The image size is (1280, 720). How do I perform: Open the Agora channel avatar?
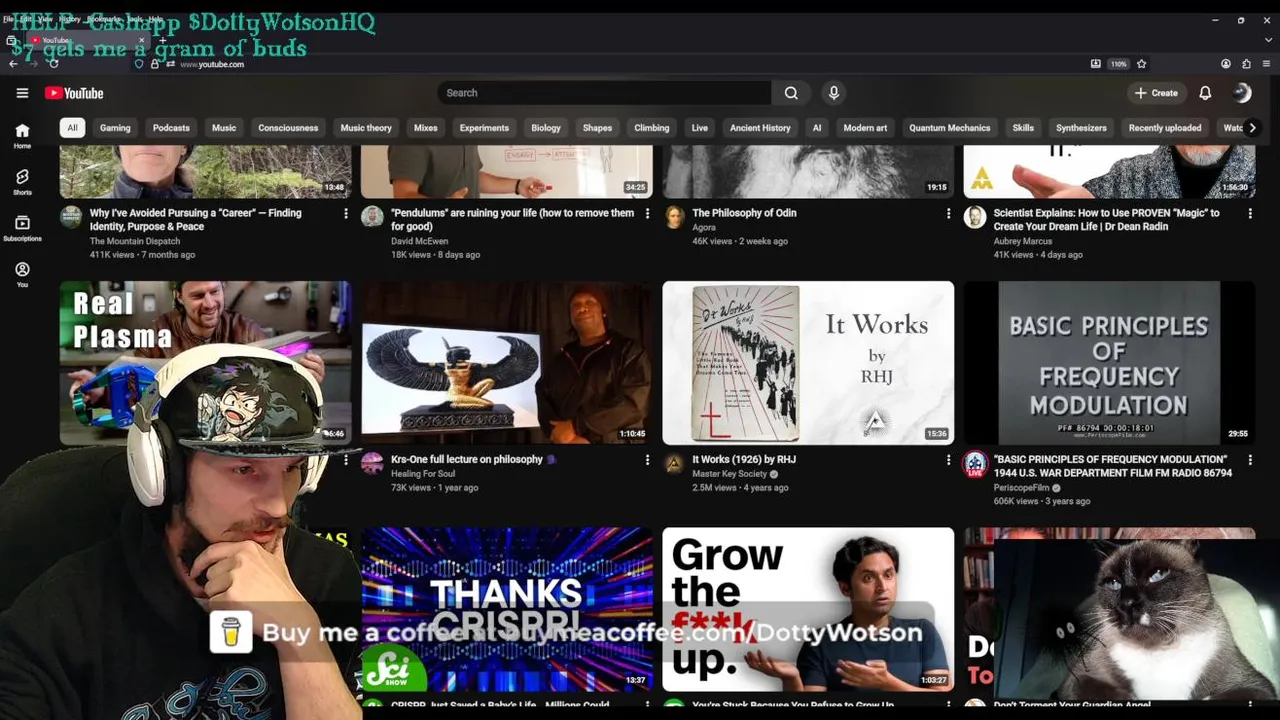(673, 217)
